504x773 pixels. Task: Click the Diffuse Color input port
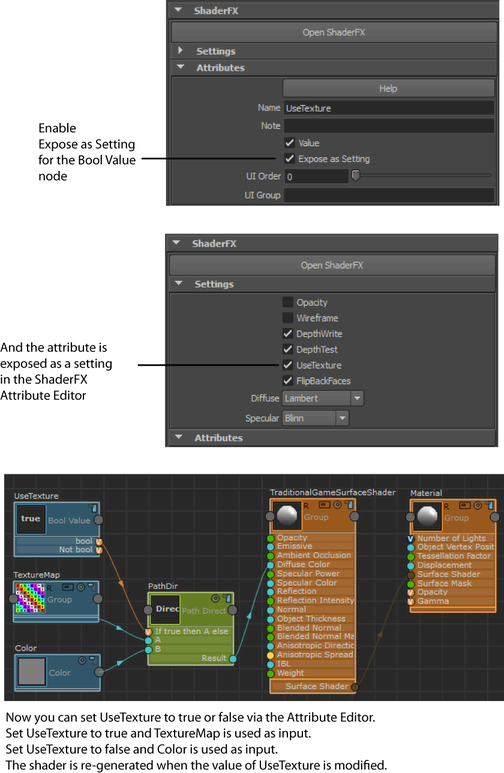click(270, 565)
